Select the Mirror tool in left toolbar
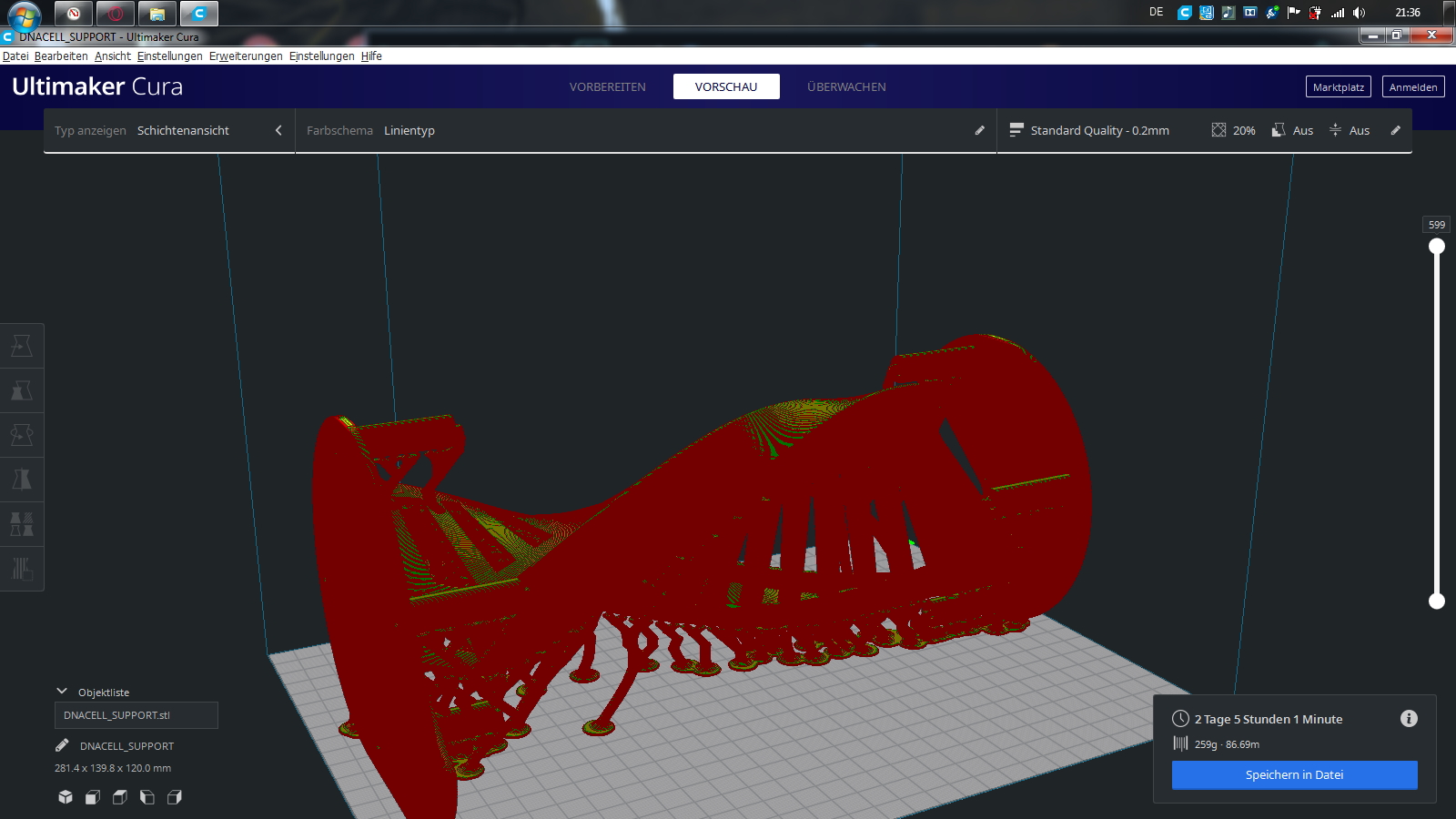 pos(22,480)
